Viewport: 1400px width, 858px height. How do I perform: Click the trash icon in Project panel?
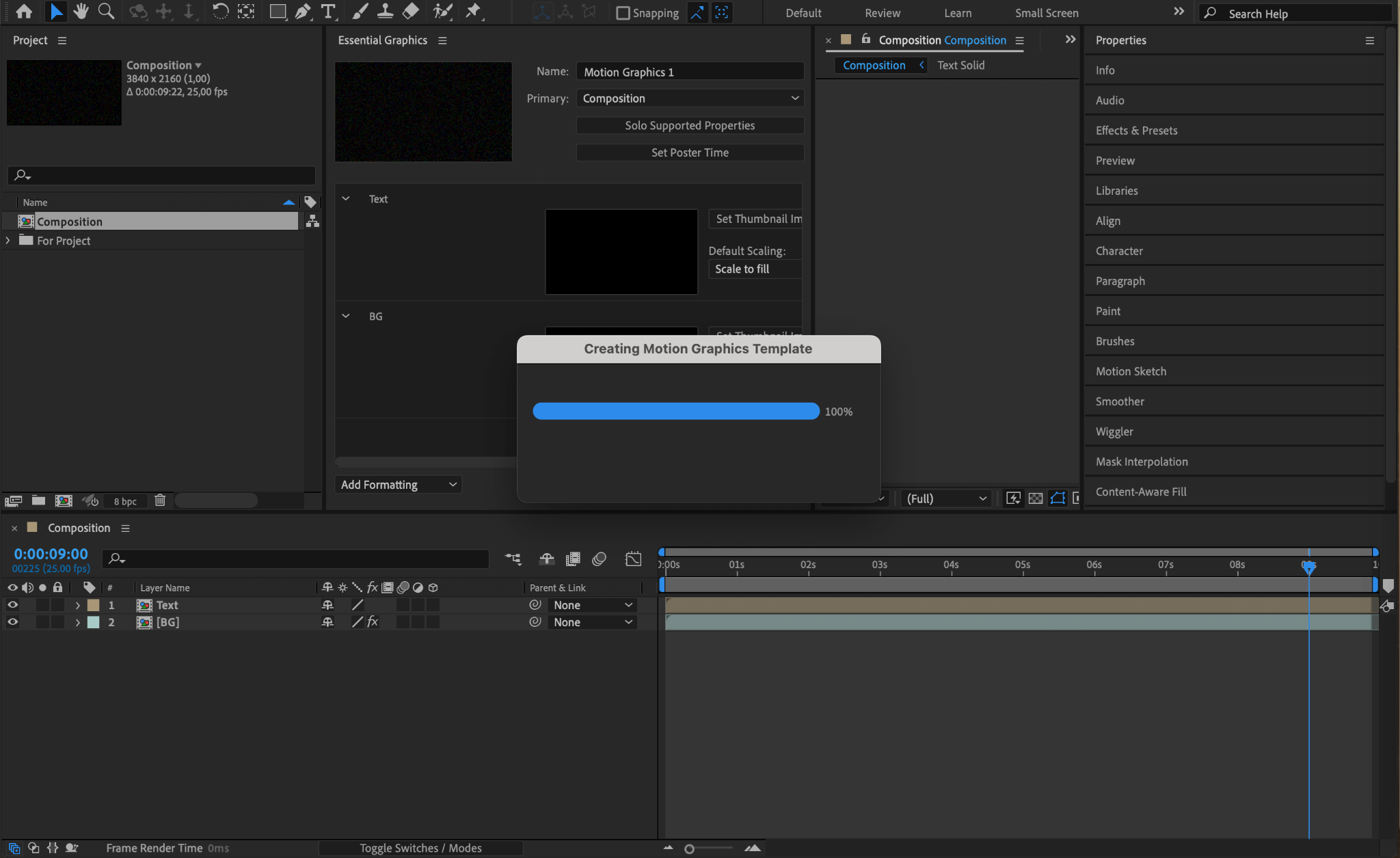point(160,500)
